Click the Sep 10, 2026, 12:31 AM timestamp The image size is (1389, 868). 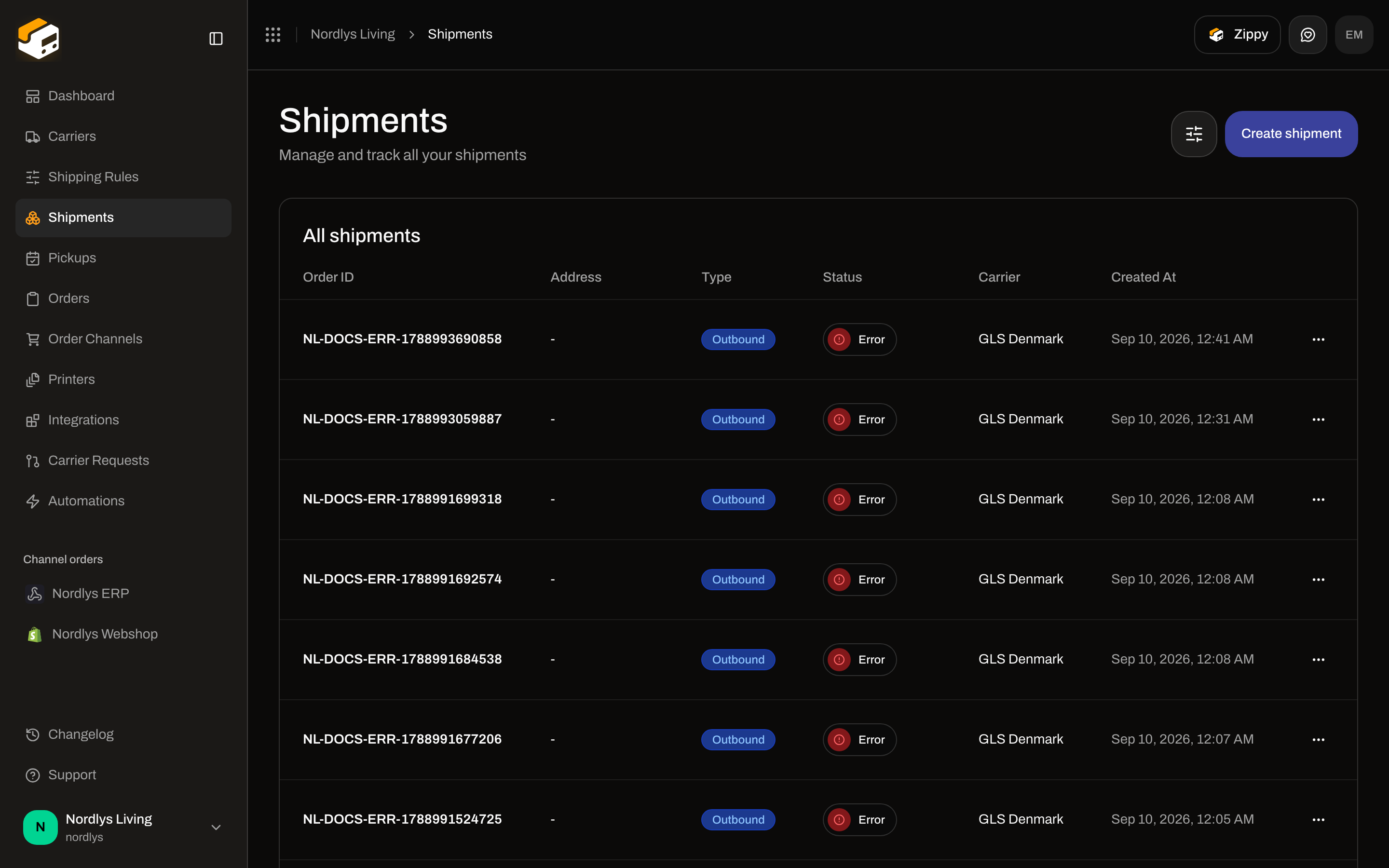[x=1182, y=419]
